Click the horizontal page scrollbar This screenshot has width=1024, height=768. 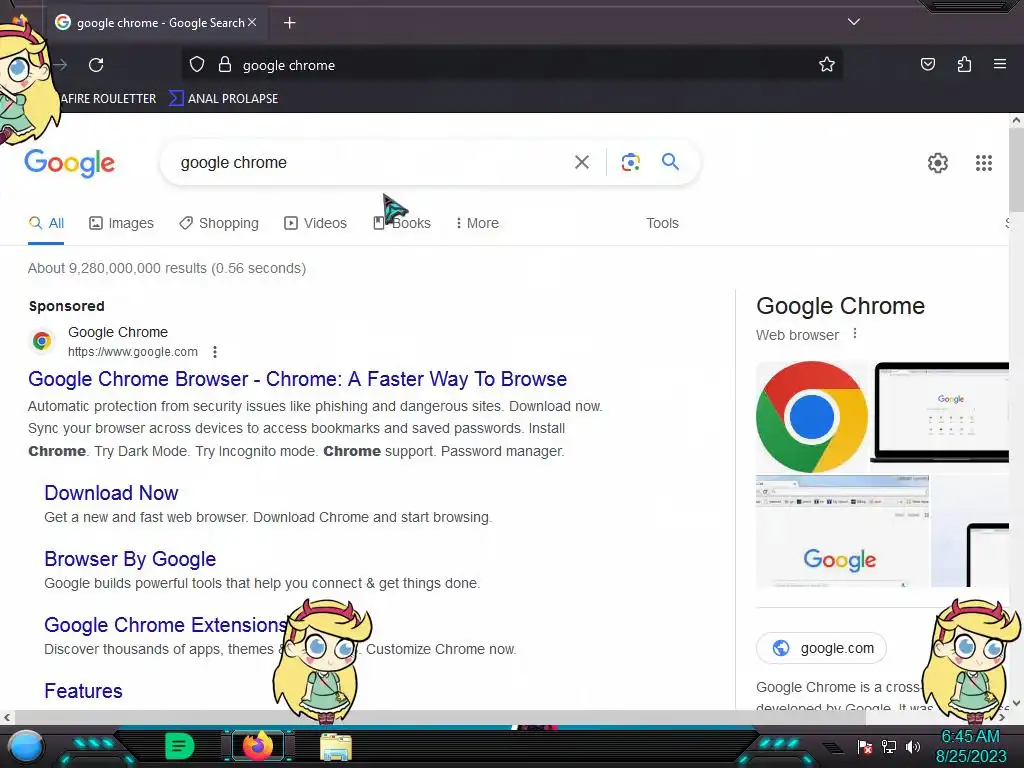pos(438,717)
